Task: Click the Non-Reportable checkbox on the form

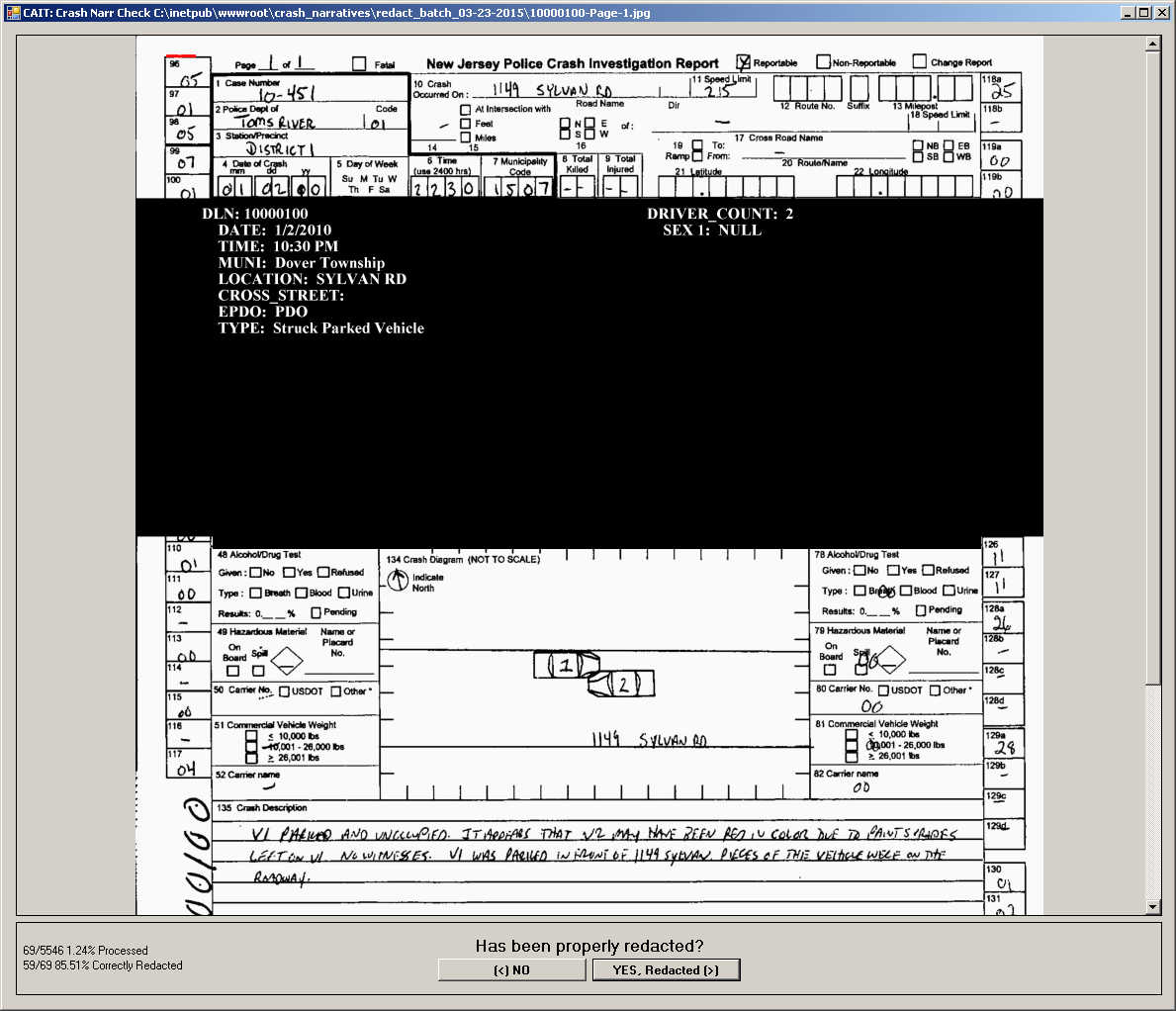Action: pyautogui.click(x=824, y=61)
